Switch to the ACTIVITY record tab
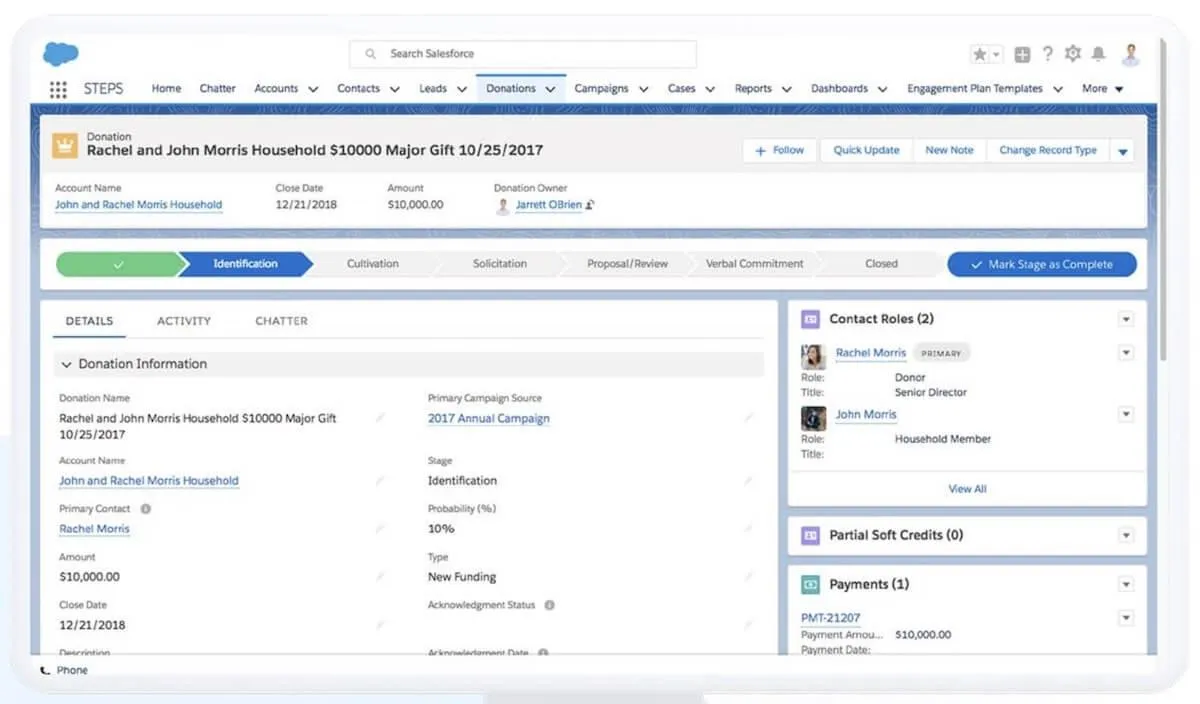 click(x=184, y=321)
